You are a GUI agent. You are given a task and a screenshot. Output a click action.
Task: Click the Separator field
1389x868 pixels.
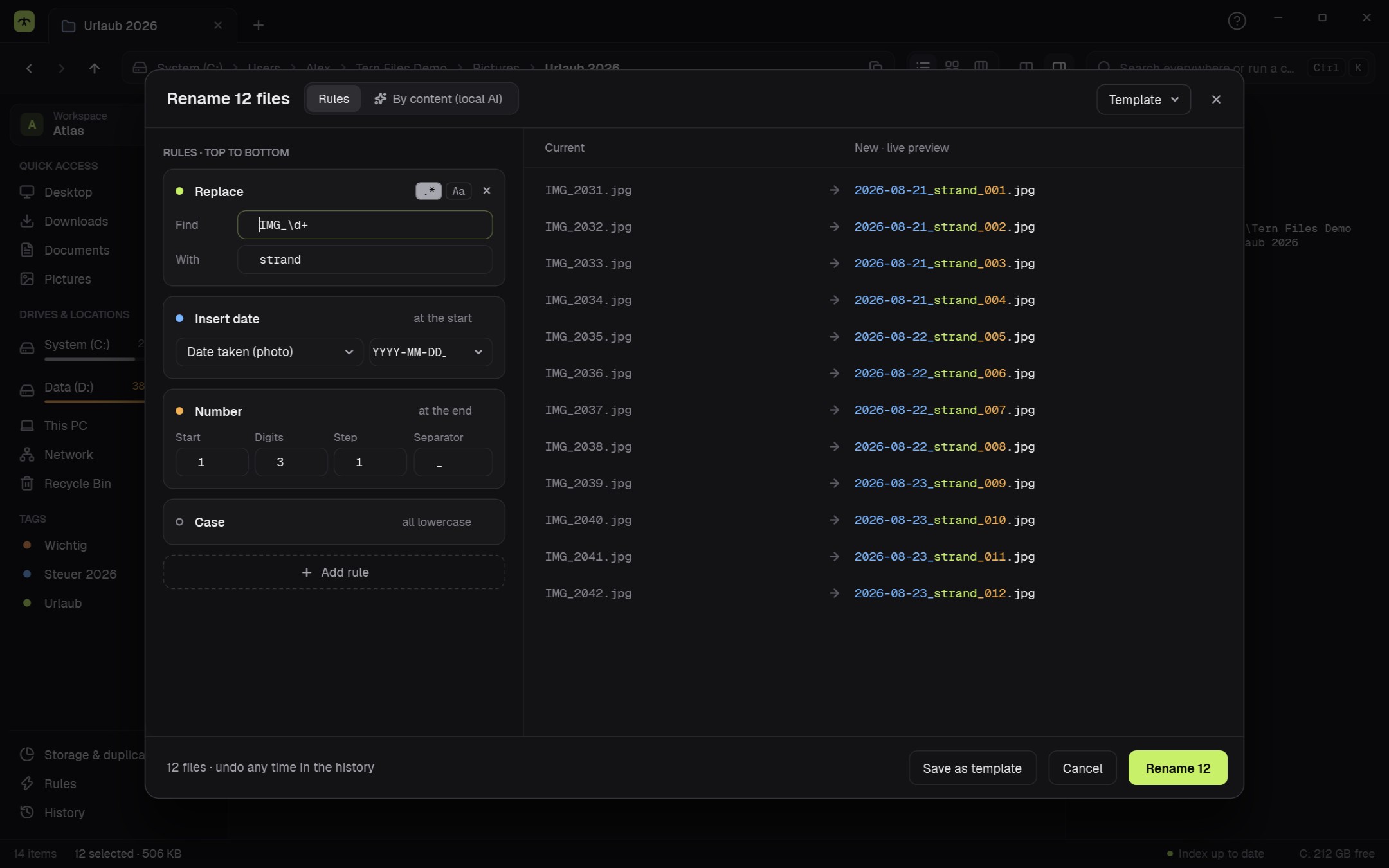click(453, 462)
